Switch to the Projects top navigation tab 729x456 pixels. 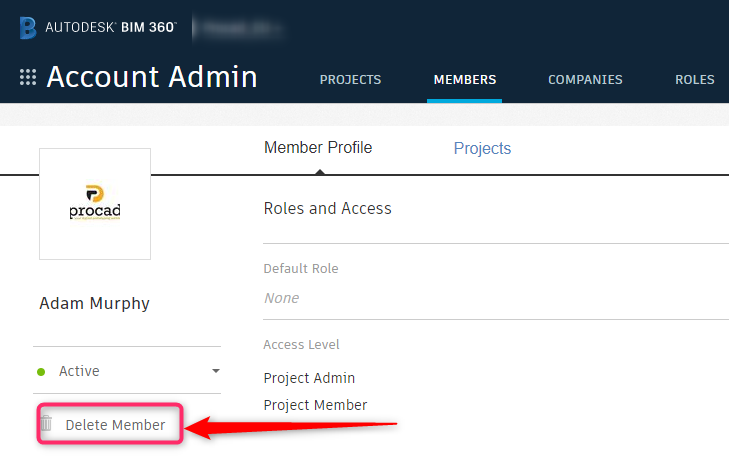pyautogui.click(x=350, y=79)
